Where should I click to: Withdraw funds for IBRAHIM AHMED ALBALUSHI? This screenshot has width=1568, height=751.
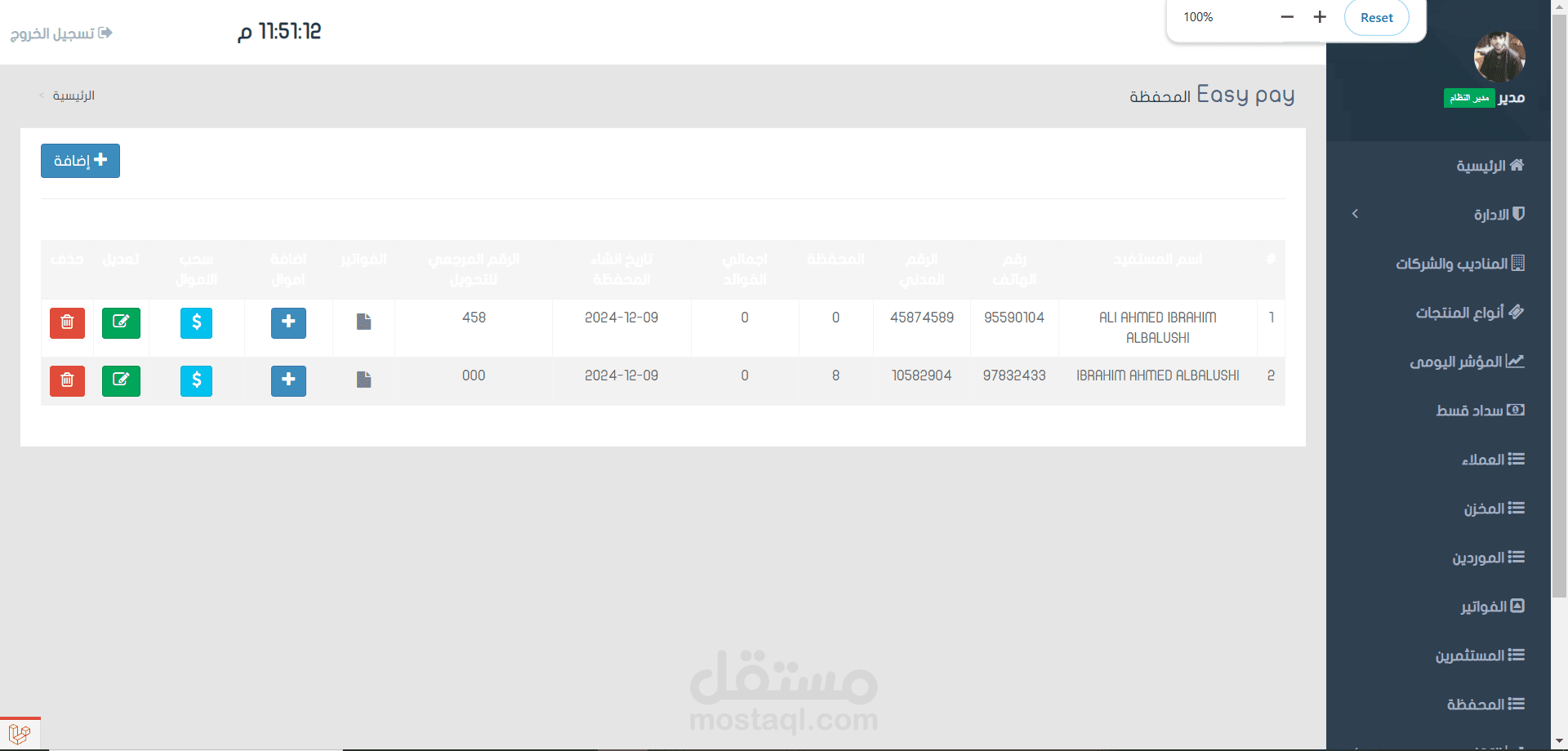click(x=196, y=380)
